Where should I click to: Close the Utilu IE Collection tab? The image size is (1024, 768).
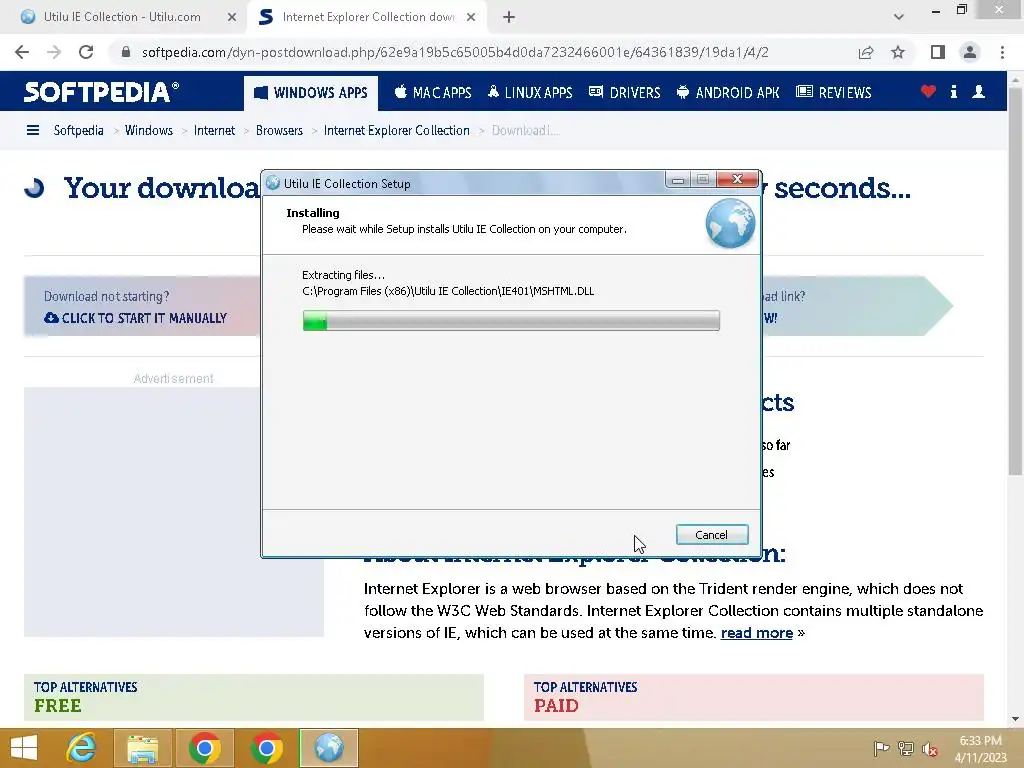[232, 17]
